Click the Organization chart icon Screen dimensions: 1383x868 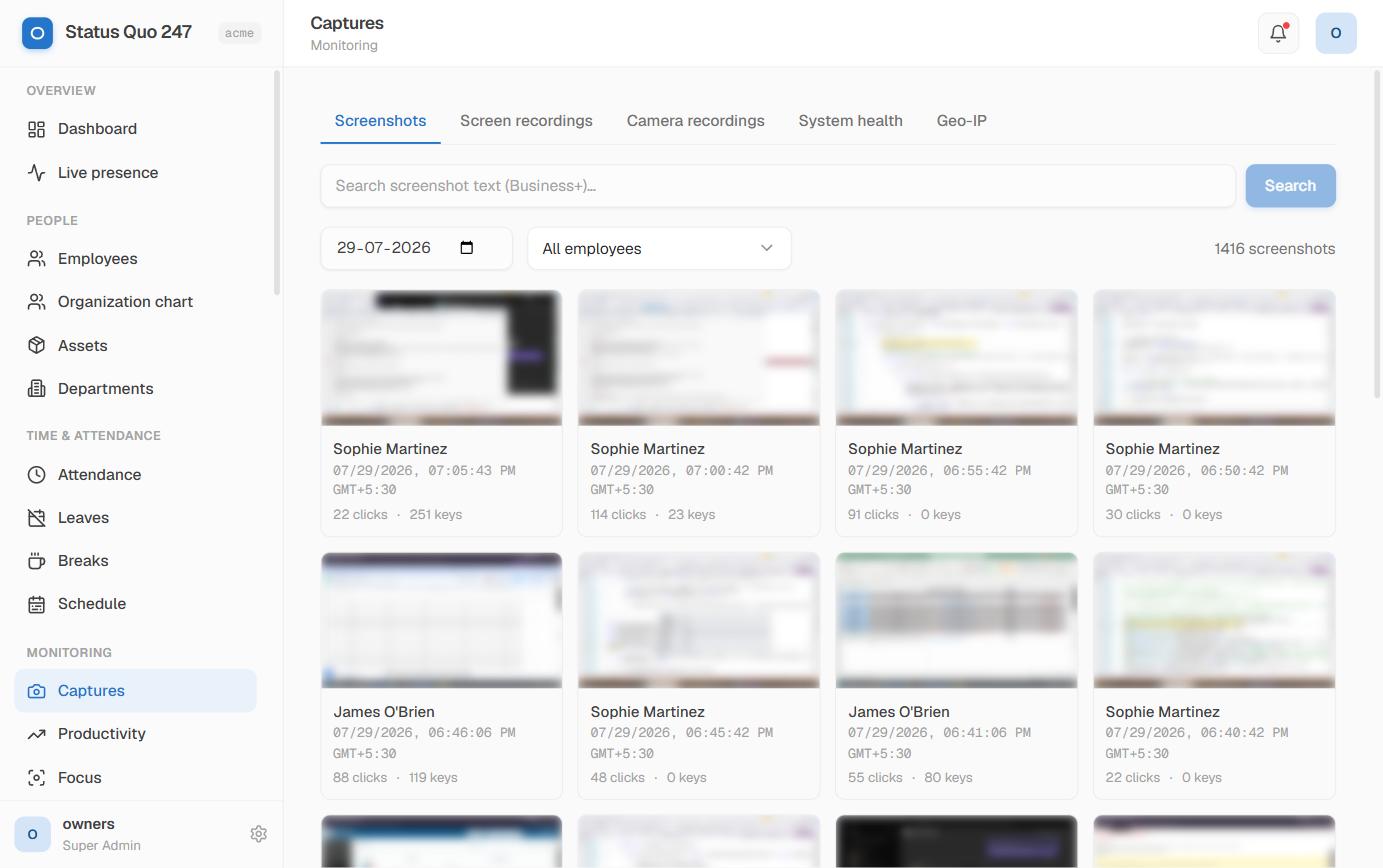(x=37, y=302)
